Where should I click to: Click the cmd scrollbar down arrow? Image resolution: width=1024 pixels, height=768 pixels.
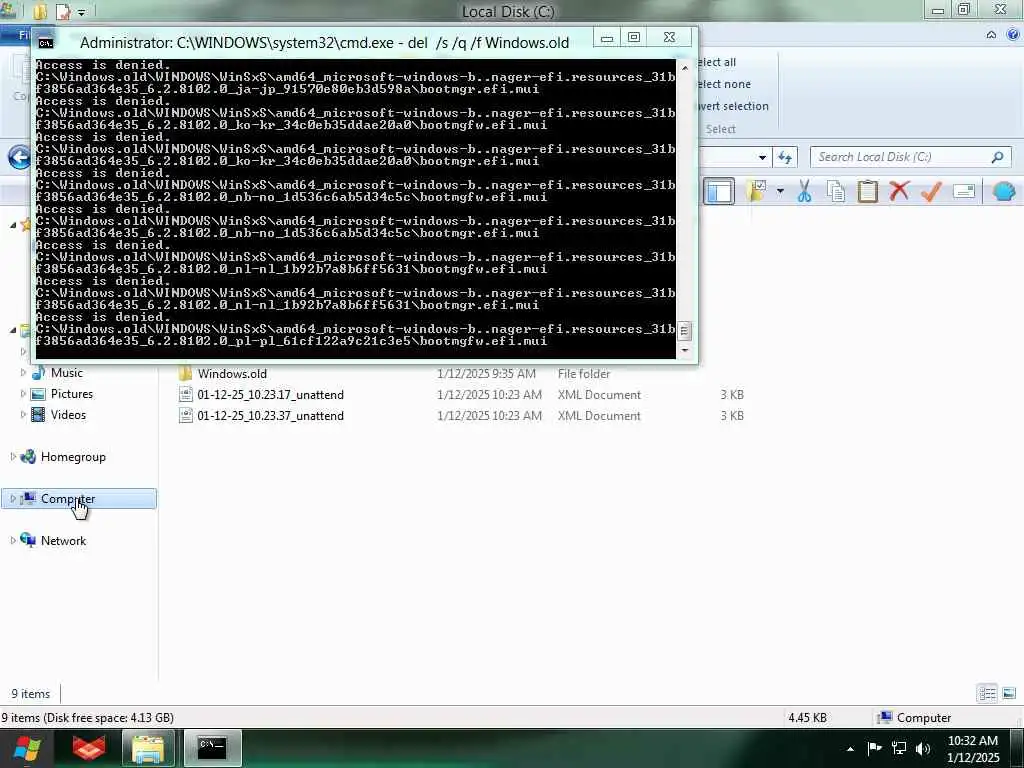(x=684, y=350)
